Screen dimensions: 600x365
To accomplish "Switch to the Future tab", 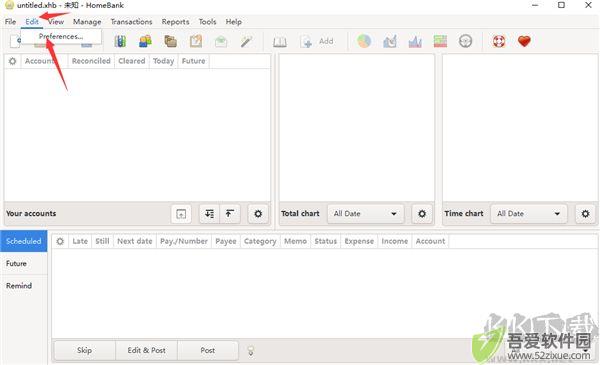I will pos(24,263).
